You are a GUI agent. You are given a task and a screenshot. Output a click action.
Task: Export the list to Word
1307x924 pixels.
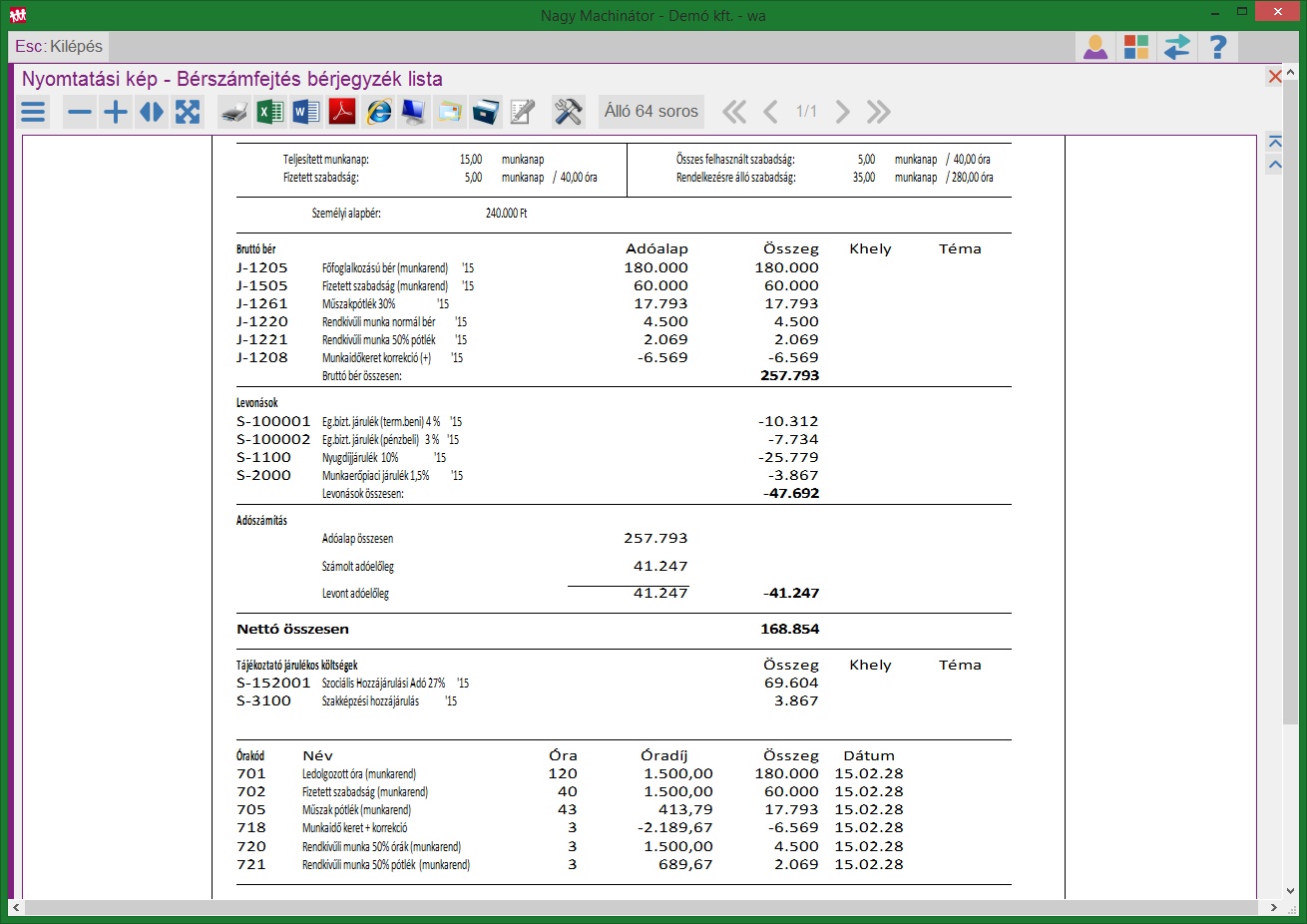click(306, 112)
